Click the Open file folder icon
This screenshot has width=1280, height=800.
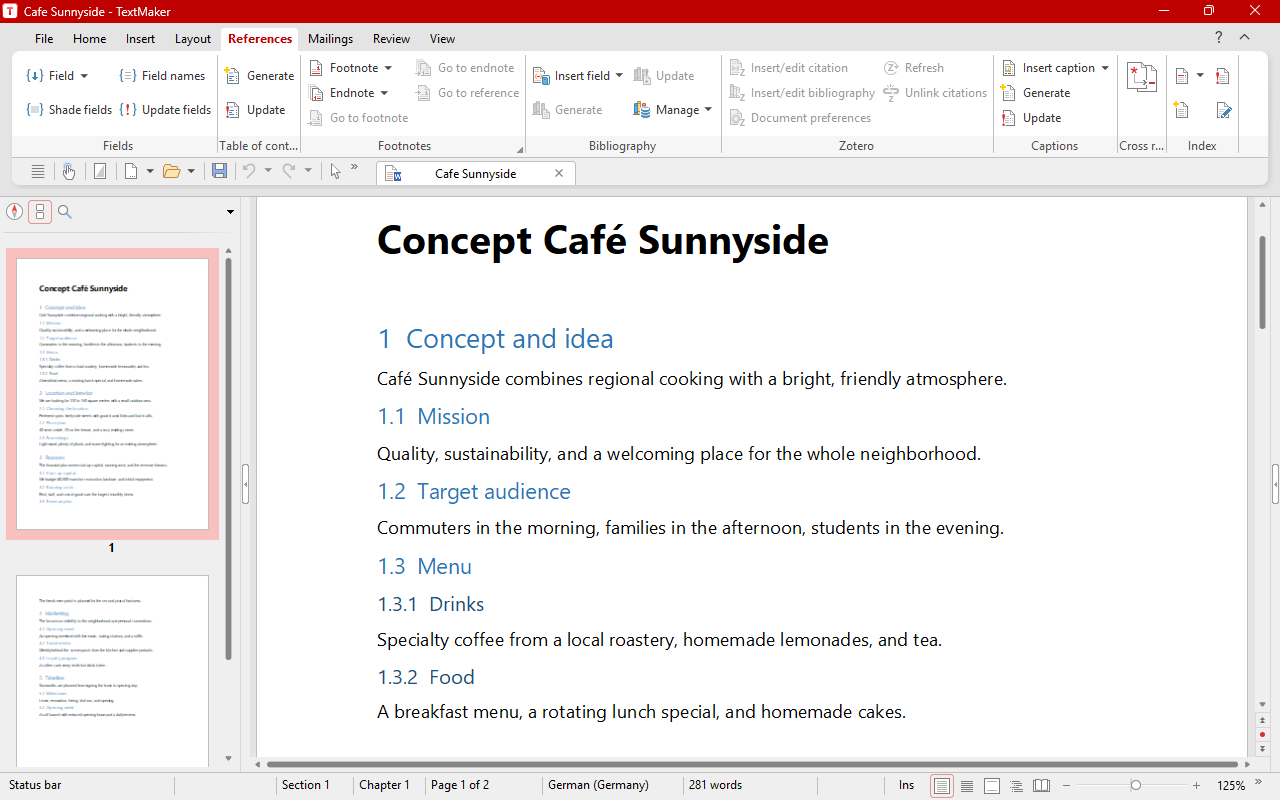(171, 172)
